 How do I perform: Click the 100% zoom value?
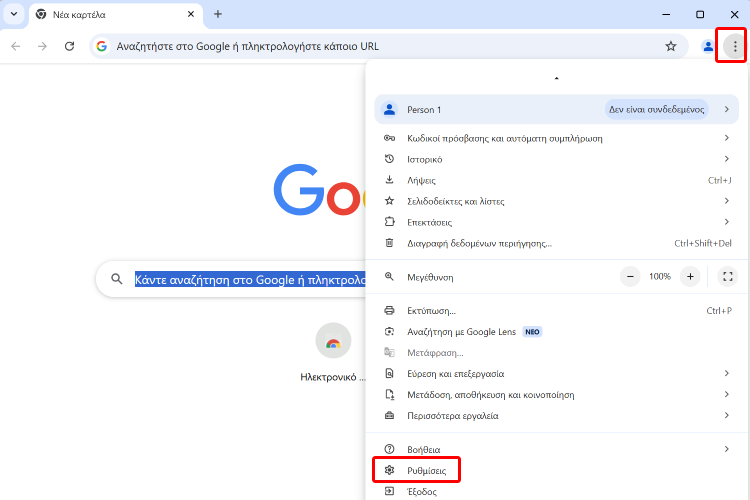[660, 277]
